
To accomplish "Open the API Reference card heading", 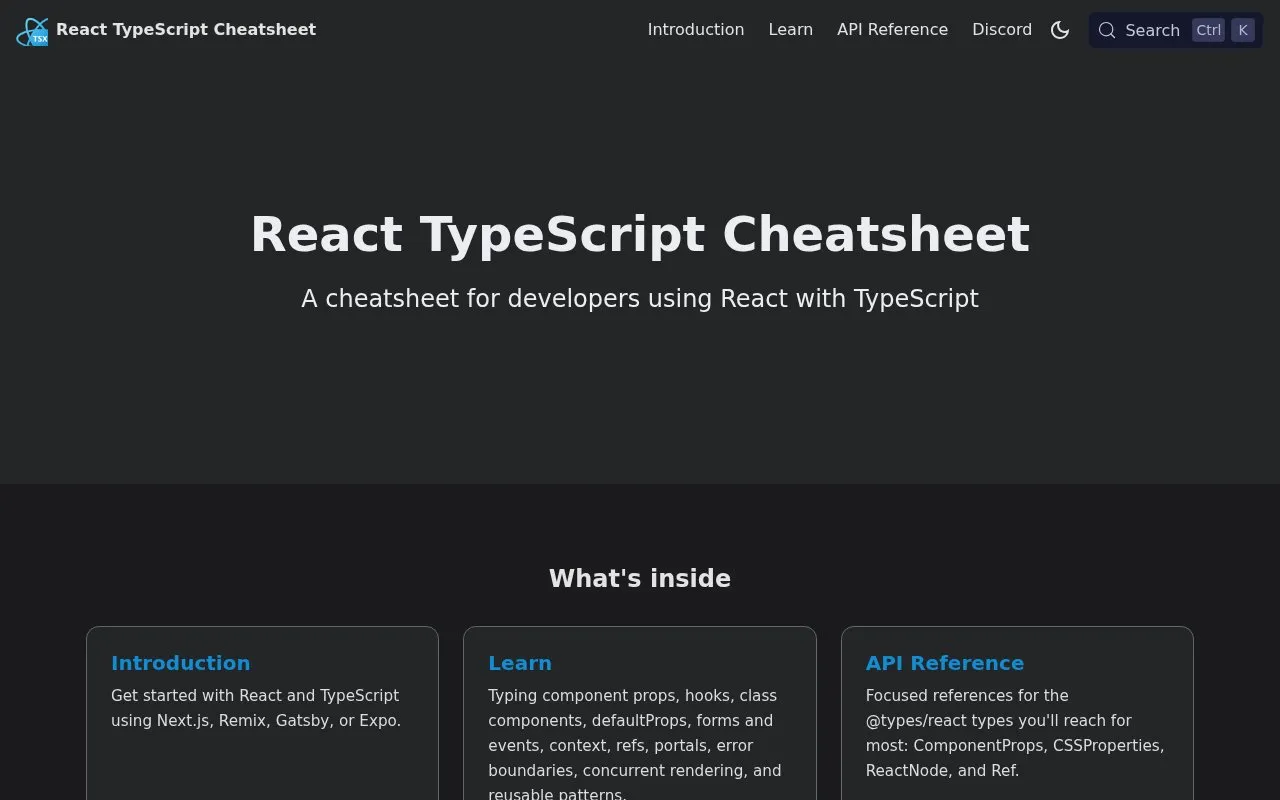I will tap(945, 663).
